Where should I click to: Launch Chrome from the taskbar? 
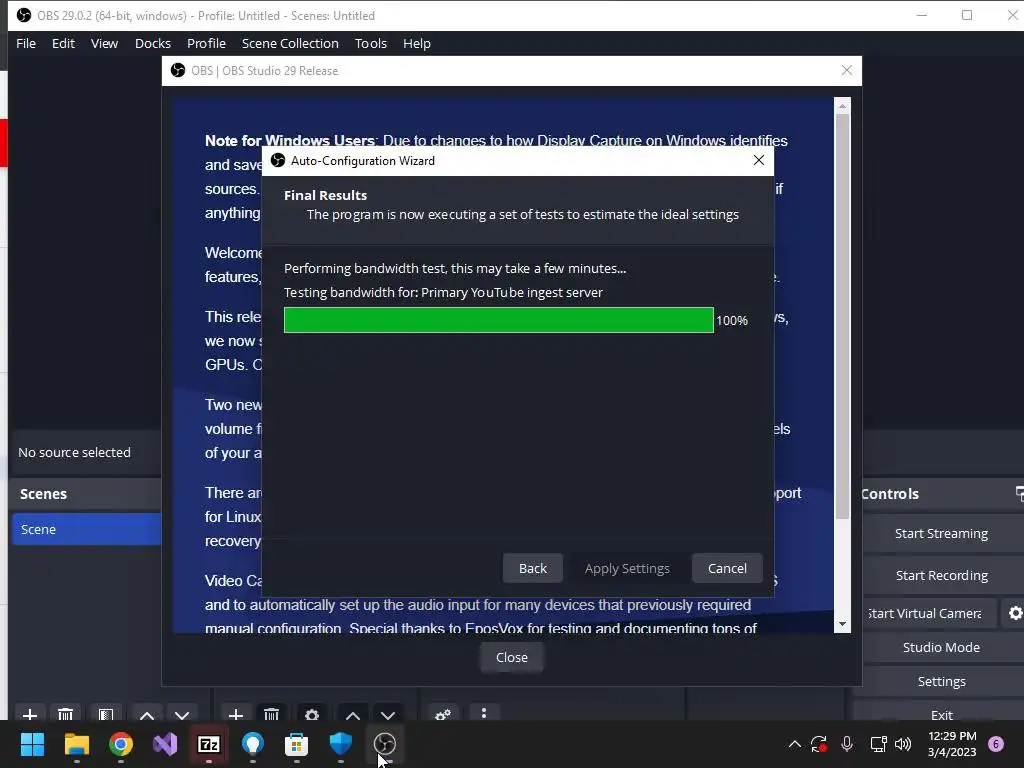121,744
